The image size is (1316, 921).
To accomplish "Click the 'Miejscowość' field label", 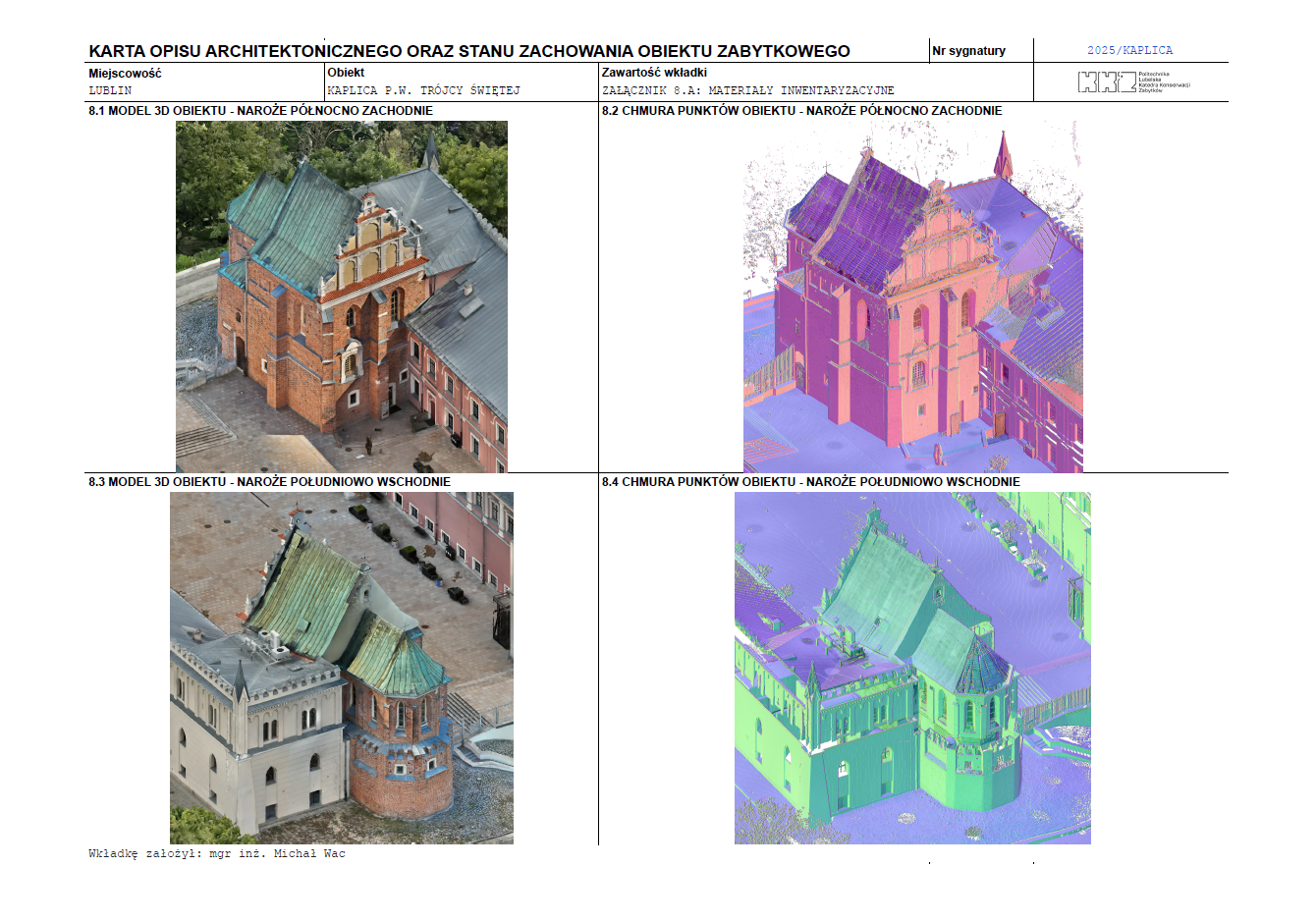I will click(x=125, y=74).
